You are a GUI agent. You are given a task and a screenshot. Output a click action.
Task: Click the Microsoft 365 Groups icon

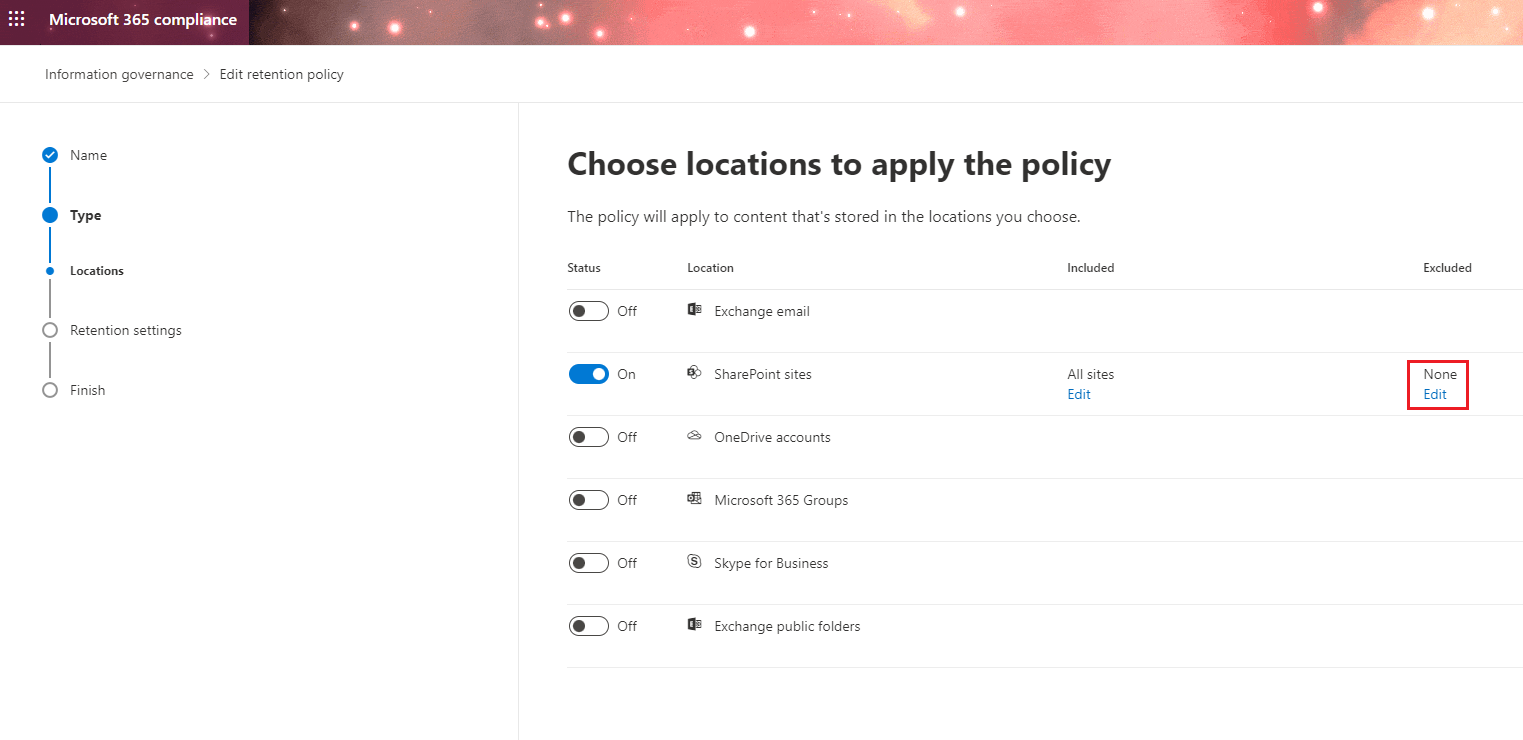point(694,499)
